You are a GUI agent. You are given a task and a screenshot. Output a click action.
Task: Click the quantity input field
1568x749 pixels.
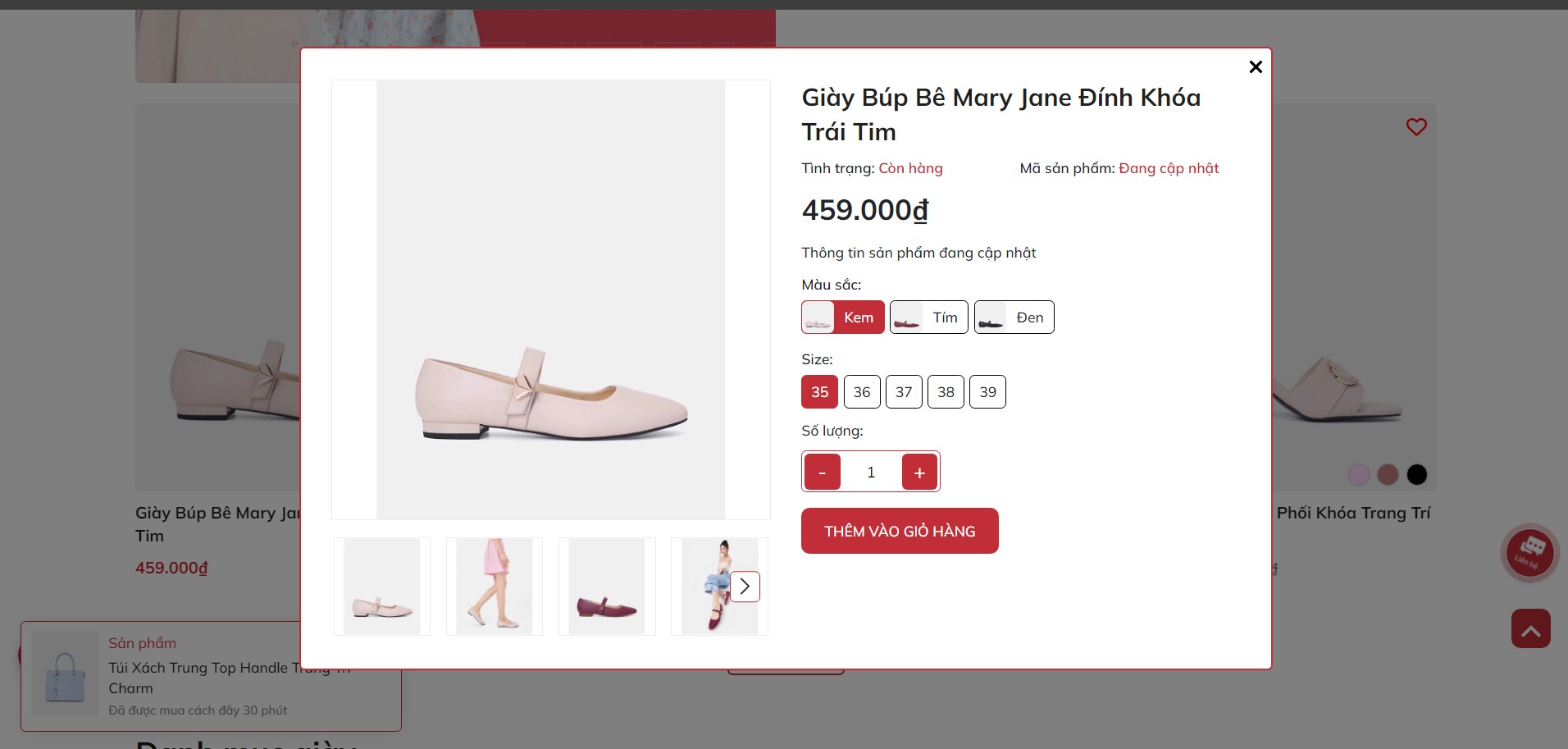click(x=871, y=473)
